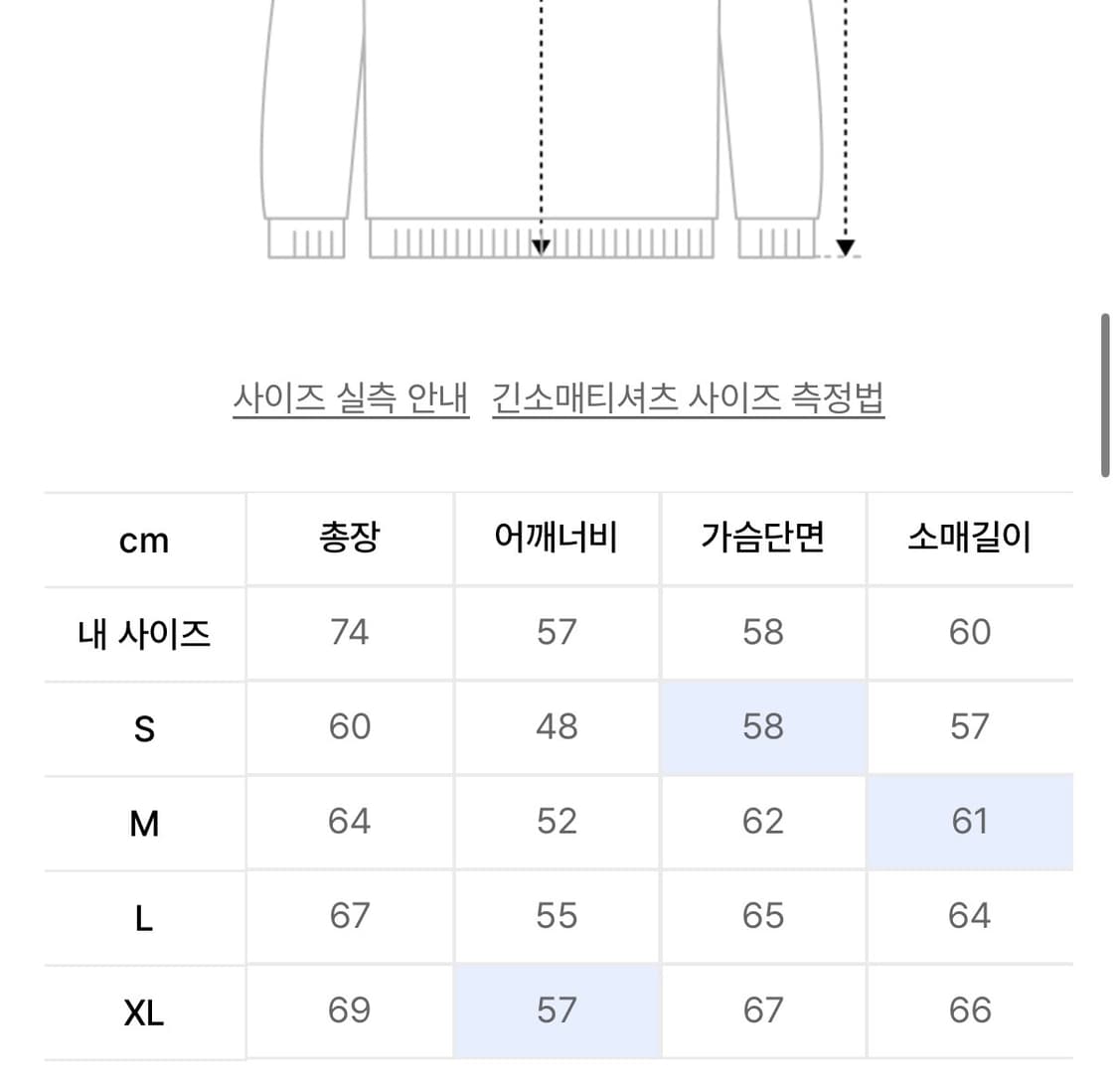The image size is (1118, 1092).
Task: Select the 어깨너비 column header
Action: (x=557, y=538)
